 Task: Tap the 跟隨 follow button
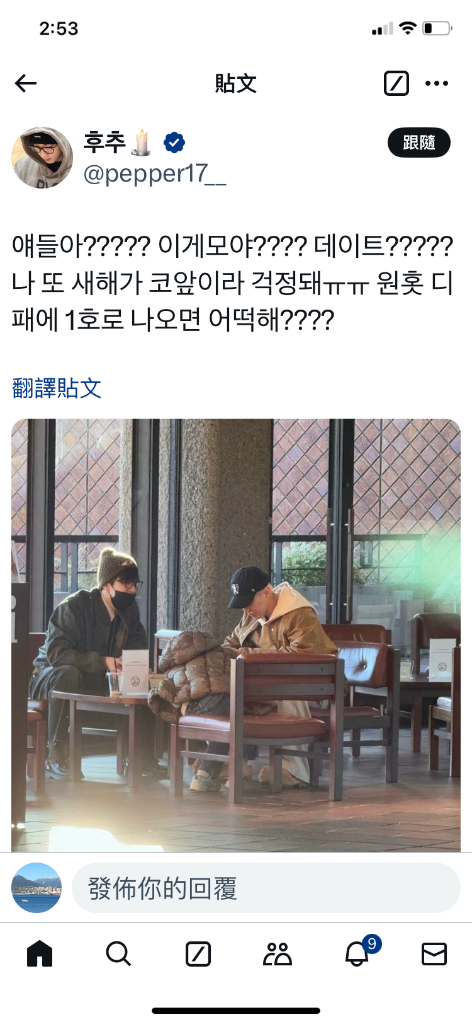click(x=419, y=143)
